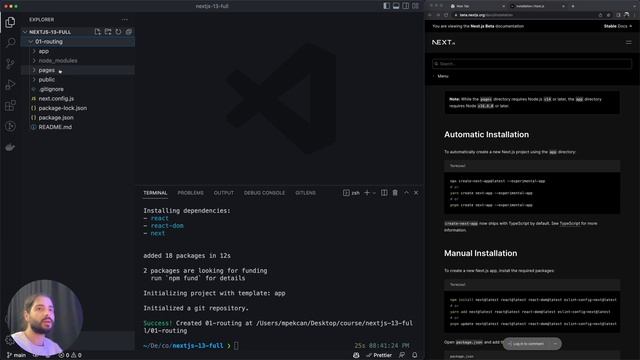Focus the zsh terminal prompt
The width and height of the screenshot is (640, 360).
(x=236, y=346)
